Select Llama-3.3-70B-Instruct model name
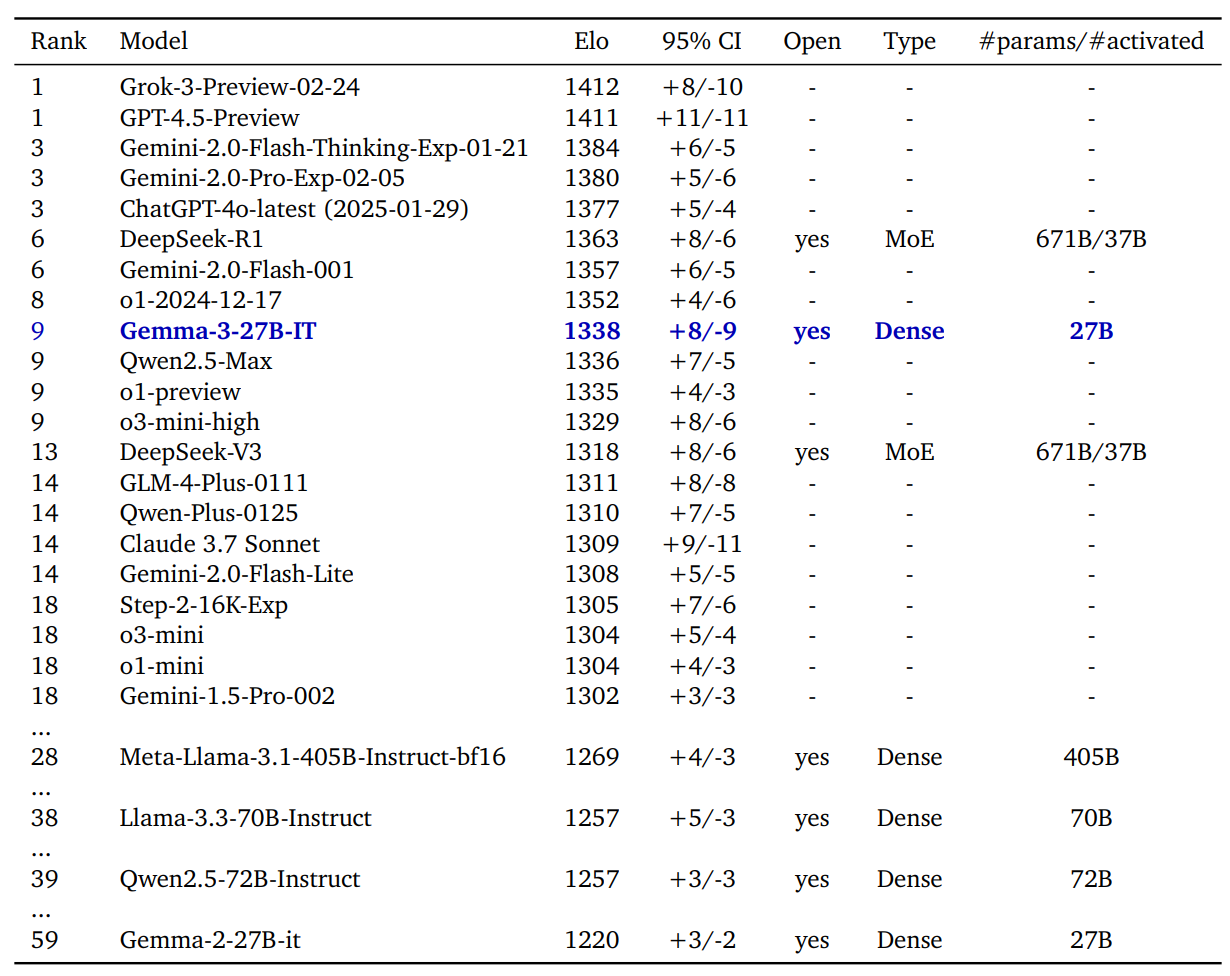 pyautogui.click(x=246, y=818)
